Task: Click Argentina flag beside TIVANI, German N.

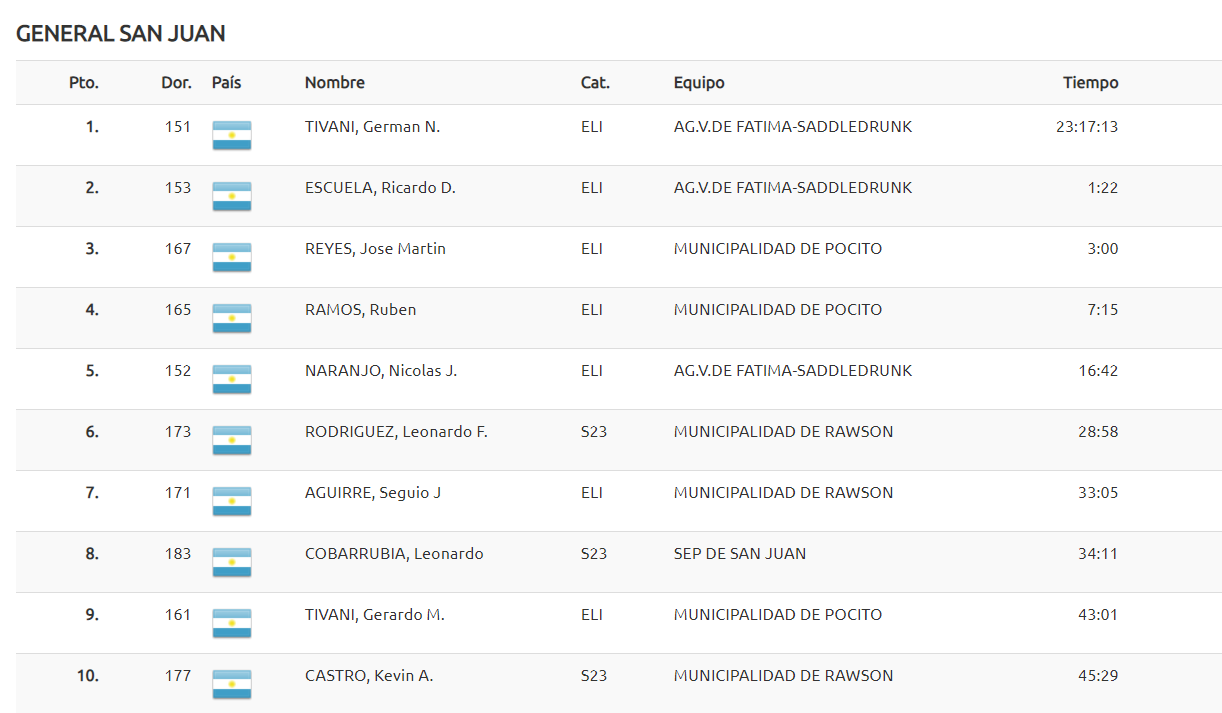Action: (232, 136)
